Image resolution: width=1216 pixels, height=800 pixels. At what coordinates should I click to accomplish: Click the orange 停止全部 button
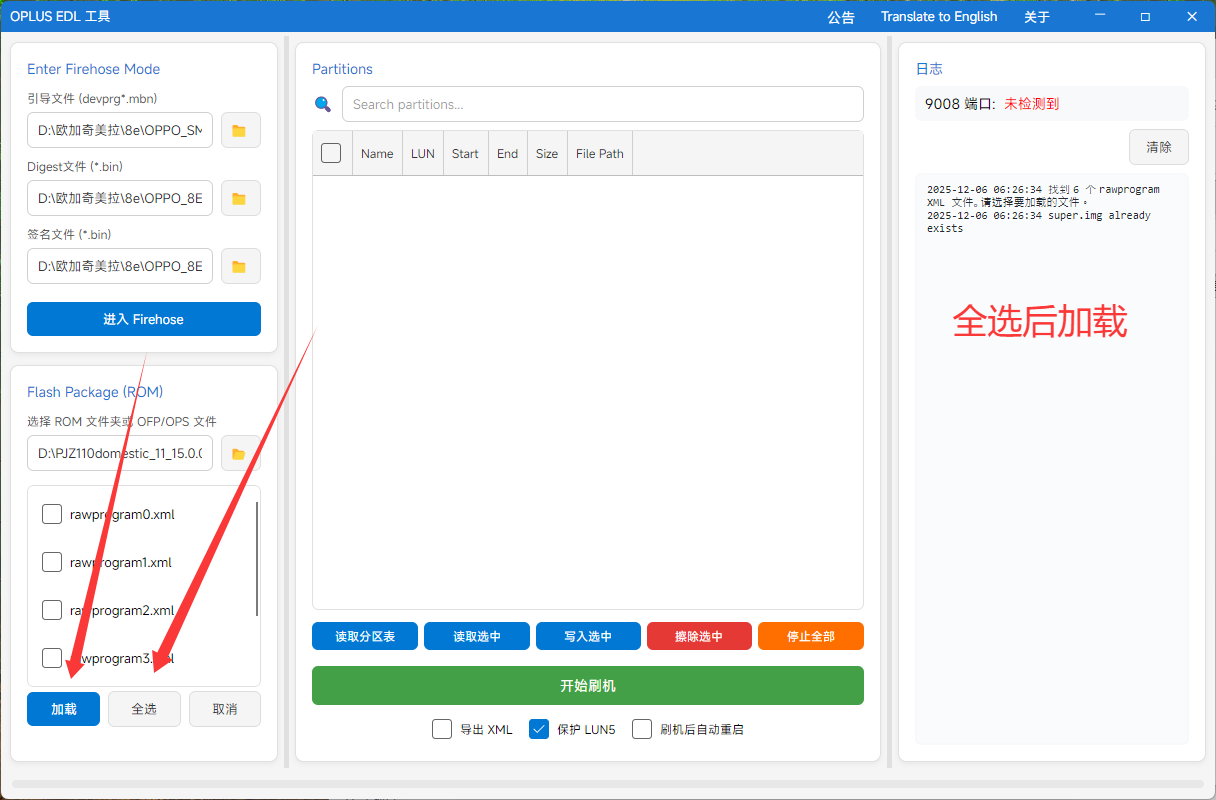point(810,636)
